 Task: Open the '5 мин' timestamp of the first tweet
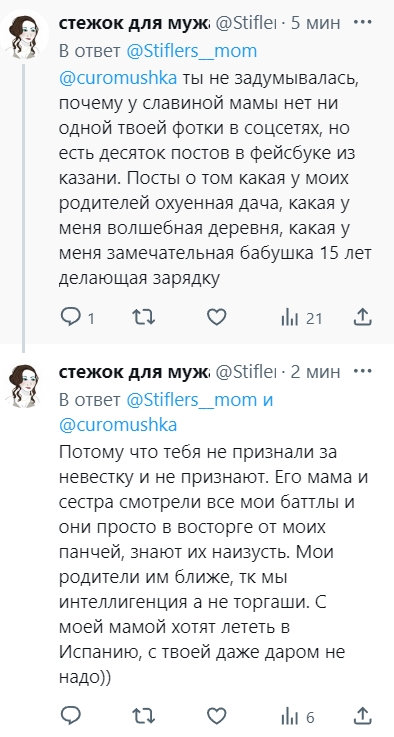[315, 23]
